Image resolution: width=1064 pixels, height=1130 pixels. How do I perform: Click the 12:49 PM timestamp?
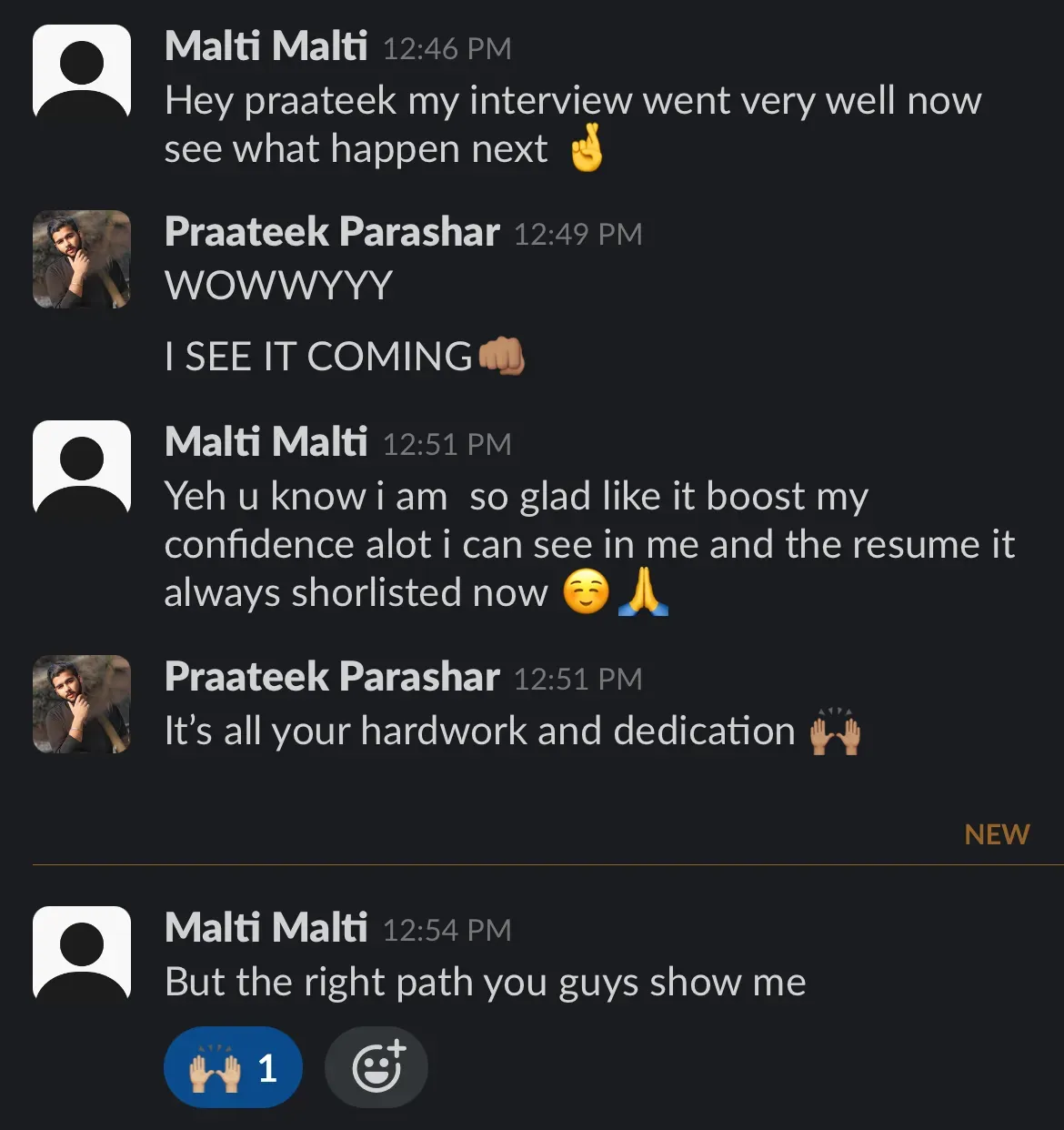click(577, 234)
